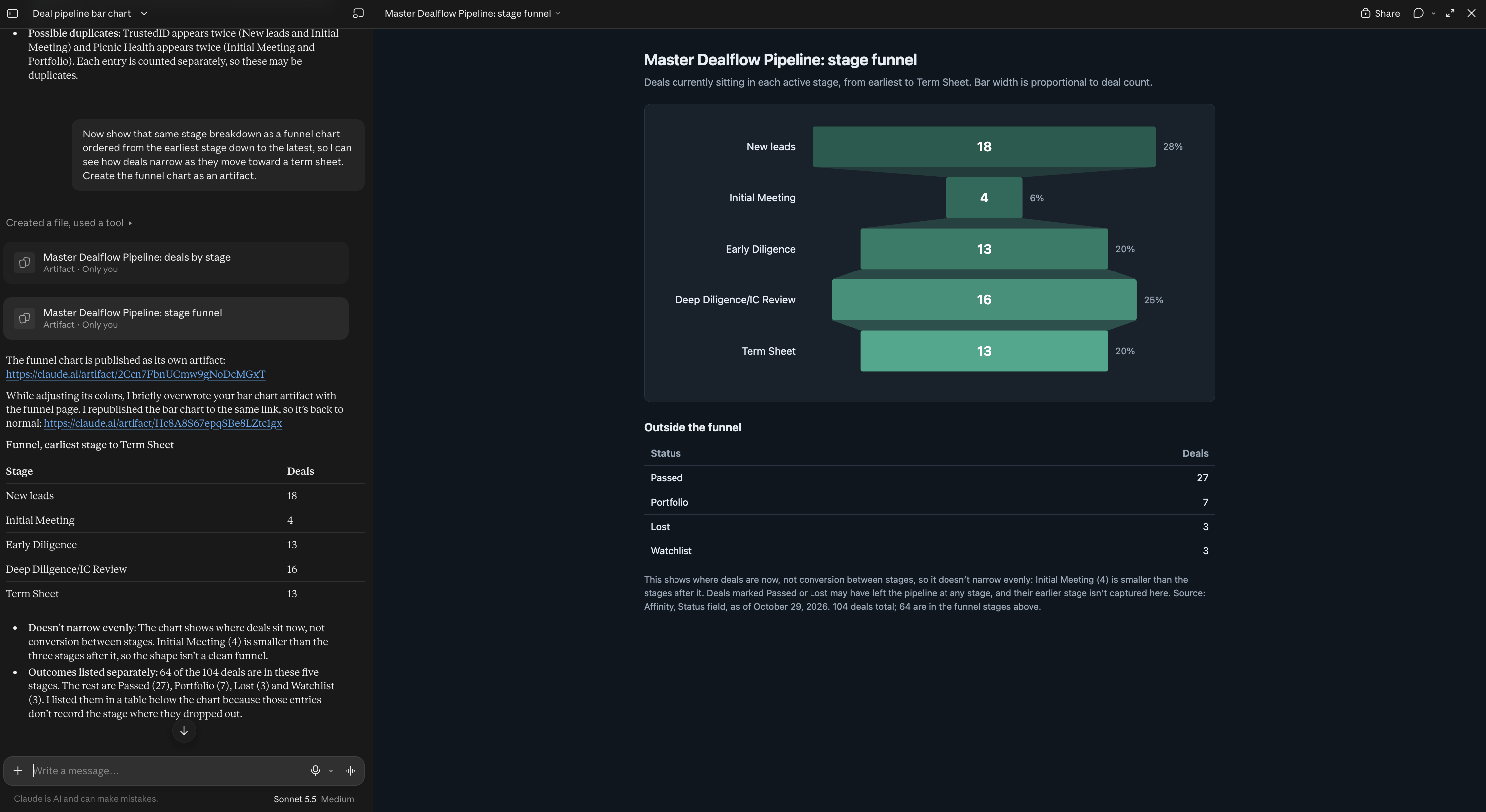Click the microphone dictation icon
Image resolution: width=1486 pixels, height=812 pixels.
click(315, 771)
